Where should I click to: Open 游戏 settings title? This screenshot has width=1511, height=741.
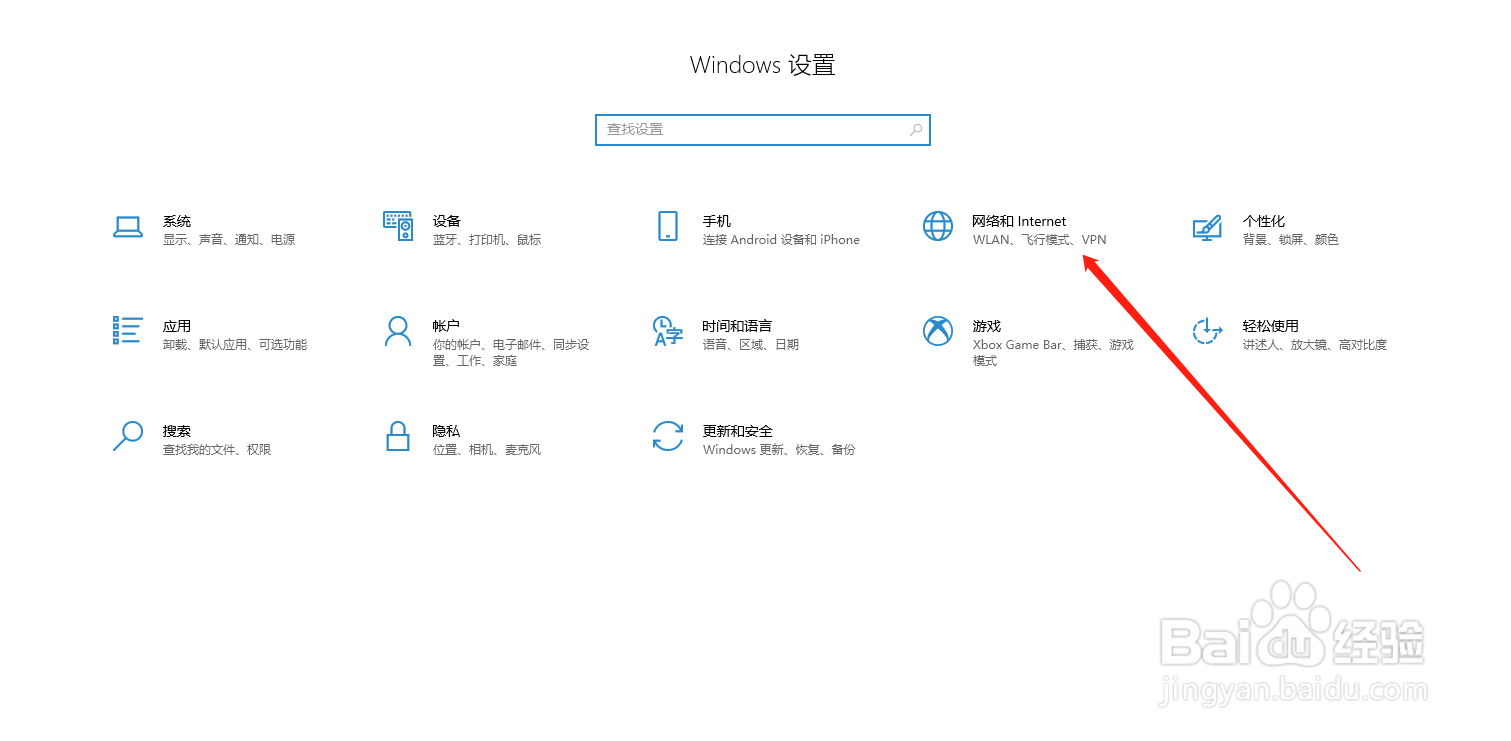(987, 326)
